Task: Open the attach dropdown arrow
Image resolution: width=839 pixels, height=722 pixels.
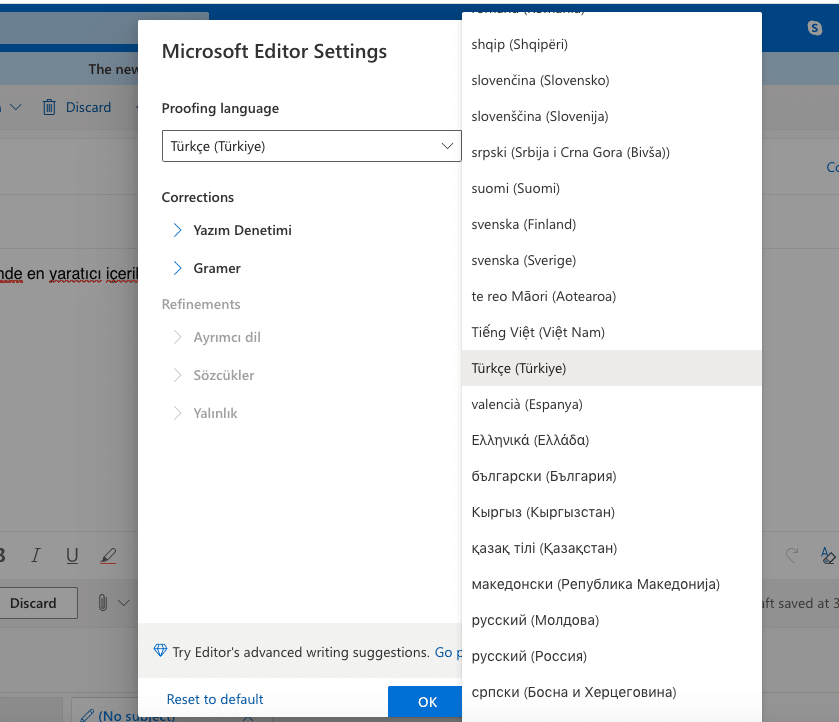Action: 124,603
